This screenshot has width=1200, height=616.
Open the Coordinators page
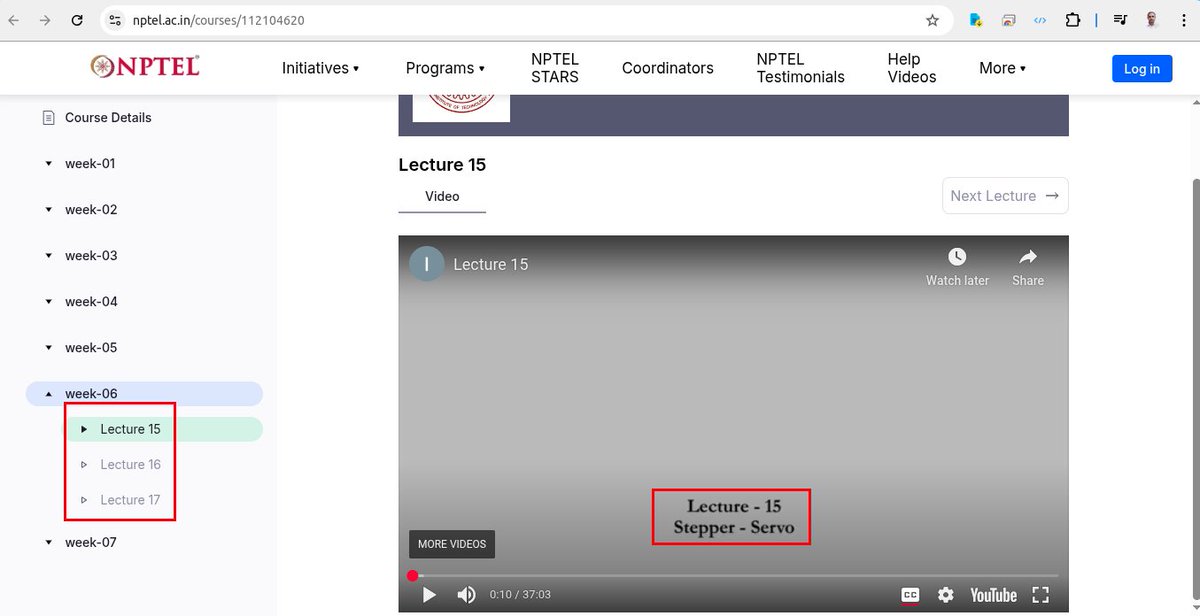[x=668, y=68]
